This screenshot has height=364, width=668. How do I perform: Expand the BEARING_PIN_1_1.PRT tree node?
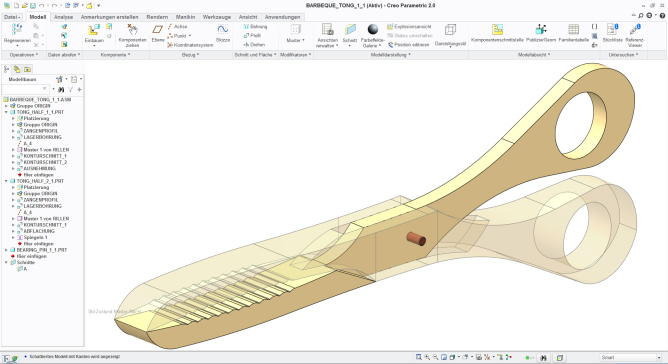[6, 250]
